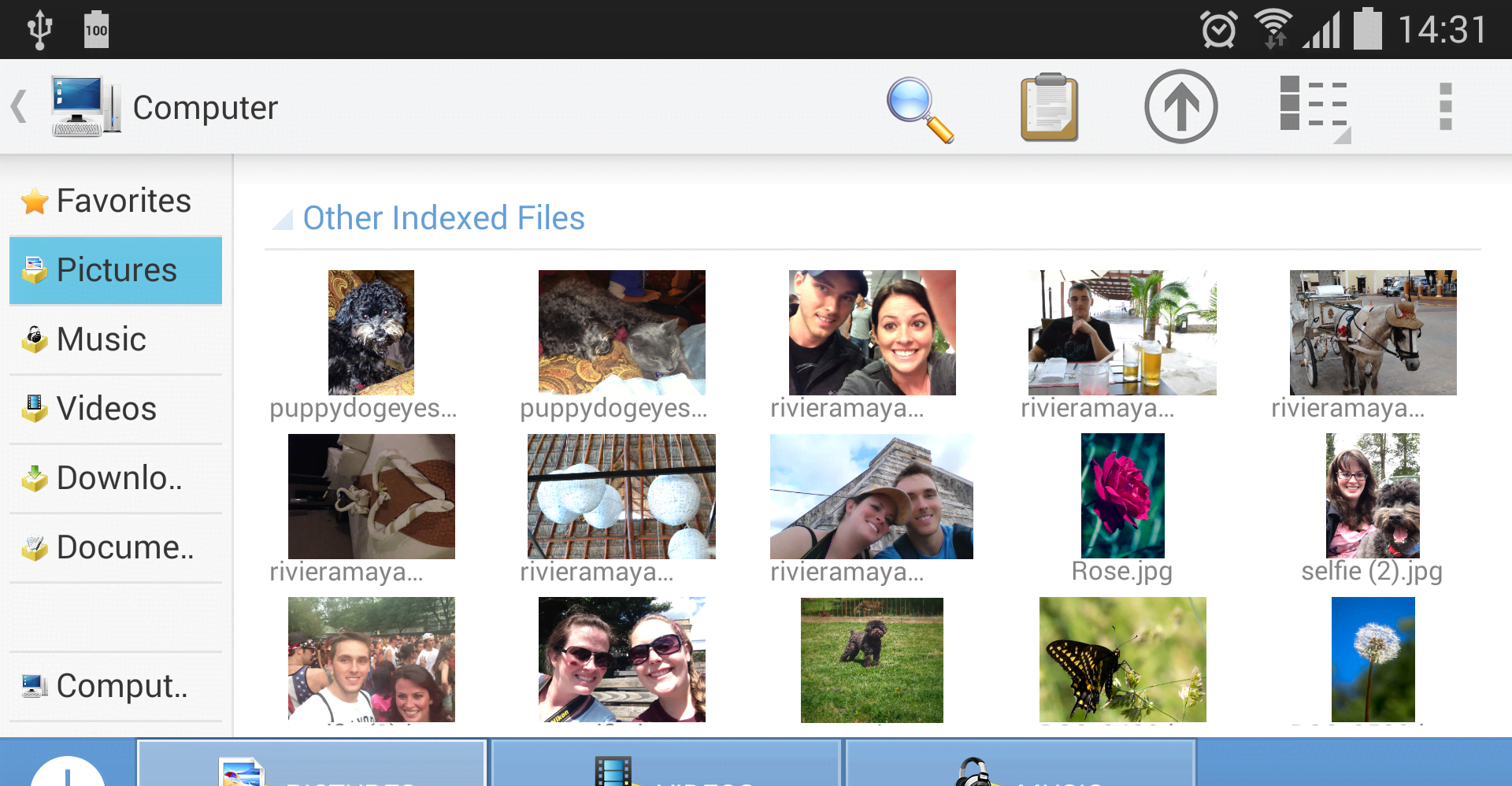This screenshot has height=786, width=1512.
Task: Collapse the Other Indexed Files section
Action: [x=283, y=219]
